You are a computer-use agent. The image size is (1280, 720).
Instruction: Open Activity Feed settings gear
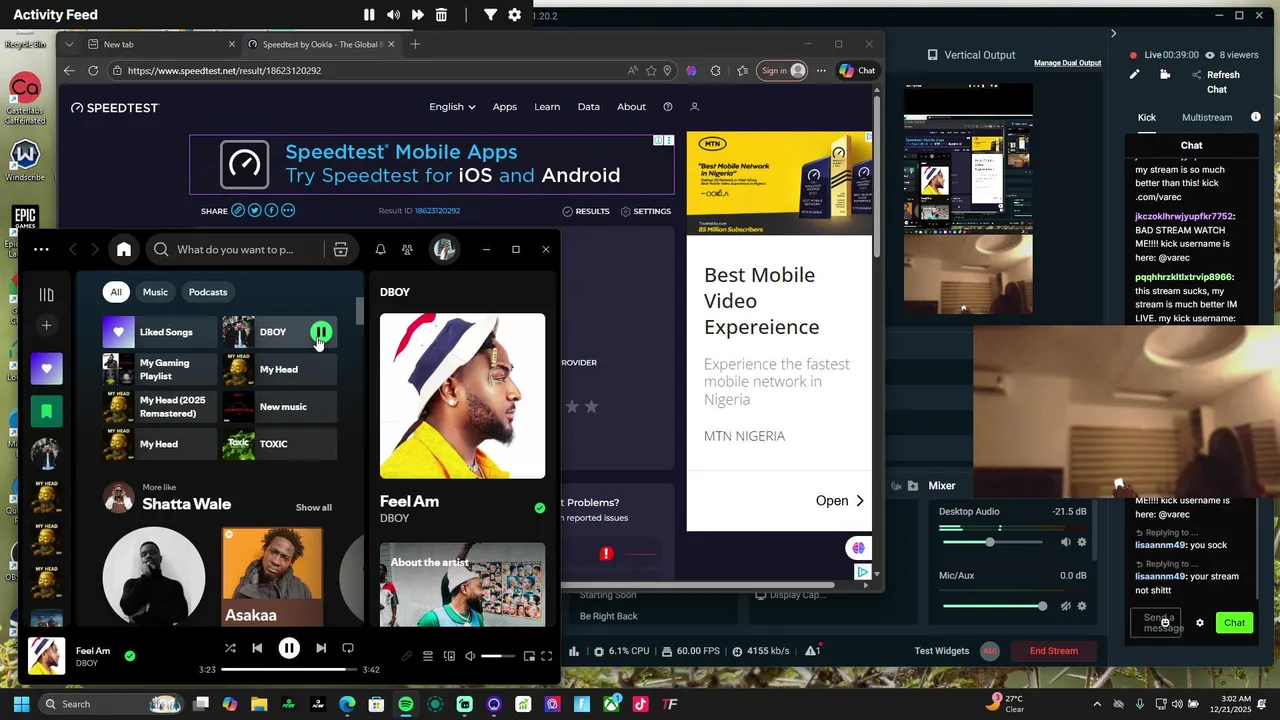click(514, 15)
